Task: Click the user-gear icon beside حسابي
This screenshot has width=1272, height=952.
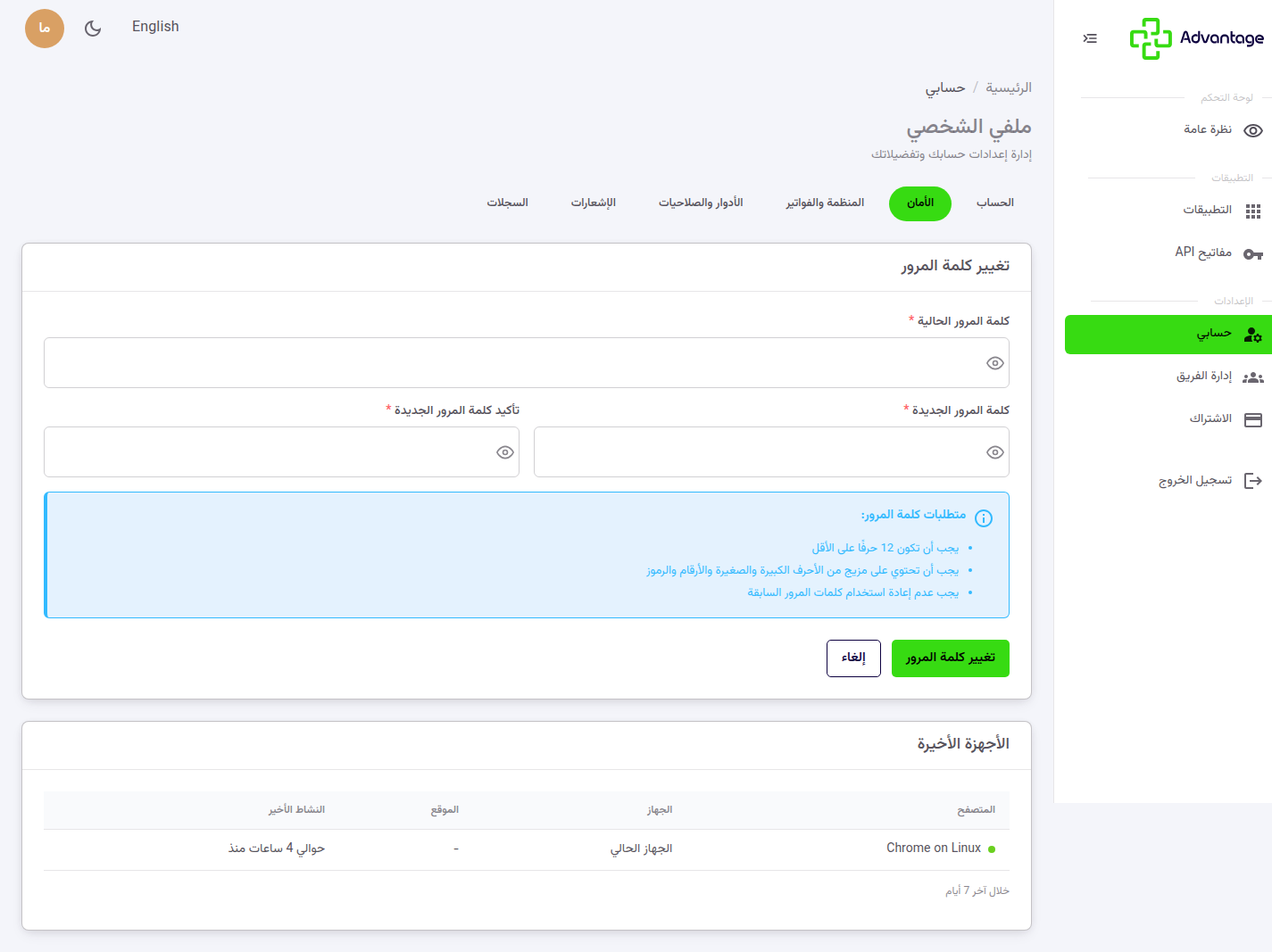Action: [1253, 335]
